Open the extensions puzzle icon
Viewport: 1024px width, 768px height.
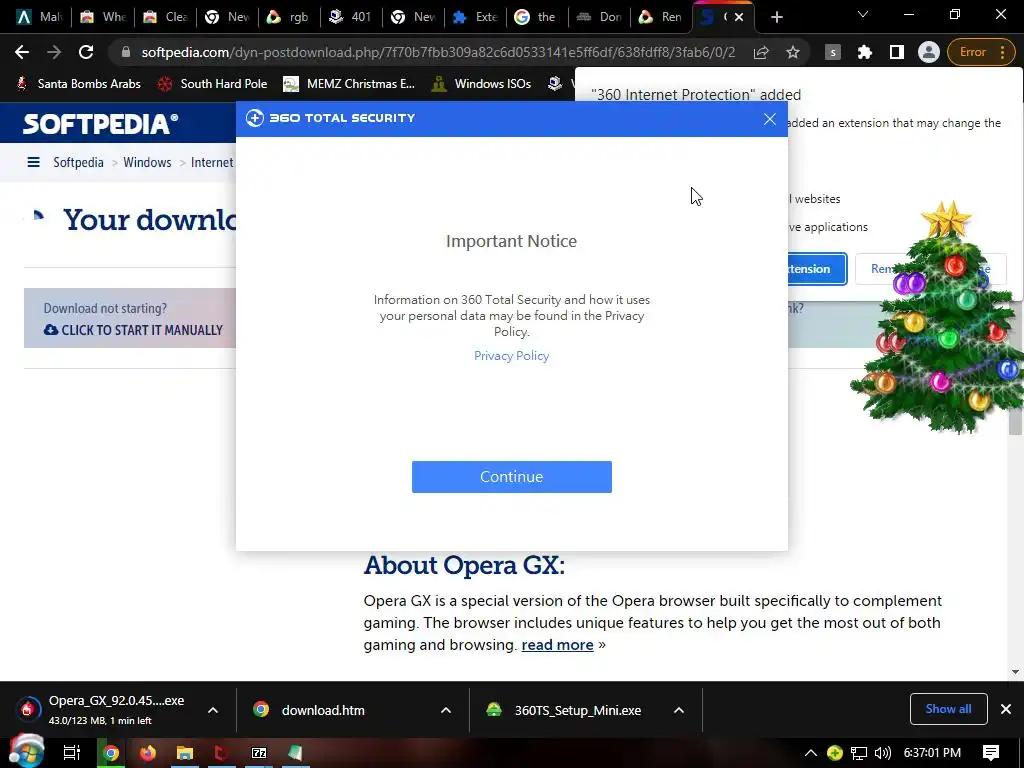point(865,52)
